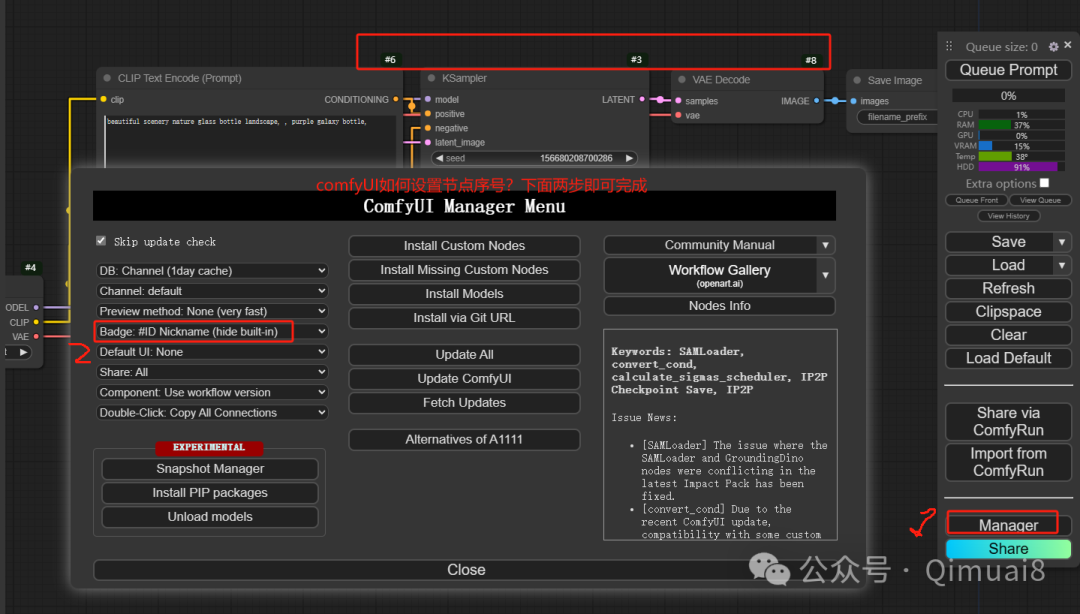Open Snapshot Manager
The height and width of the screenshot is (614, 1080).
[x=210, y=469]
